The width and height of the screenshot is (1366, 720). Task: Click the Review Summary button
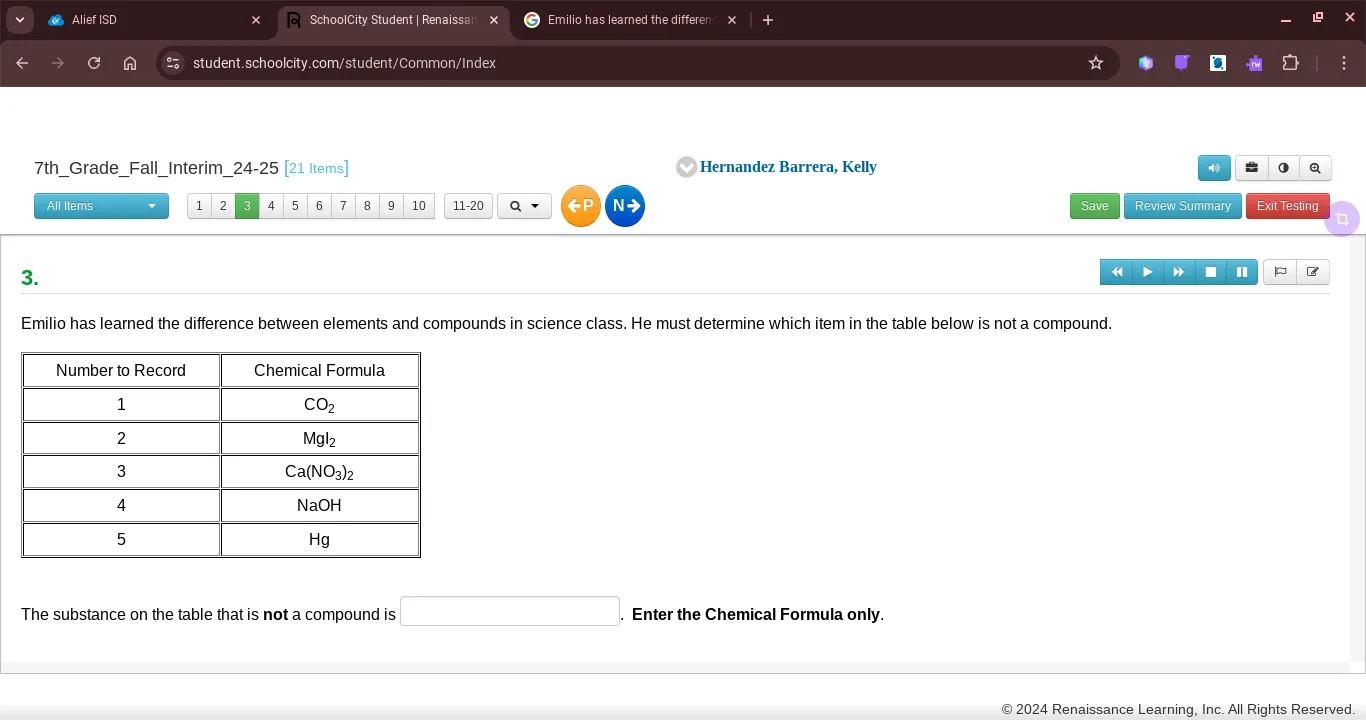1182,206
